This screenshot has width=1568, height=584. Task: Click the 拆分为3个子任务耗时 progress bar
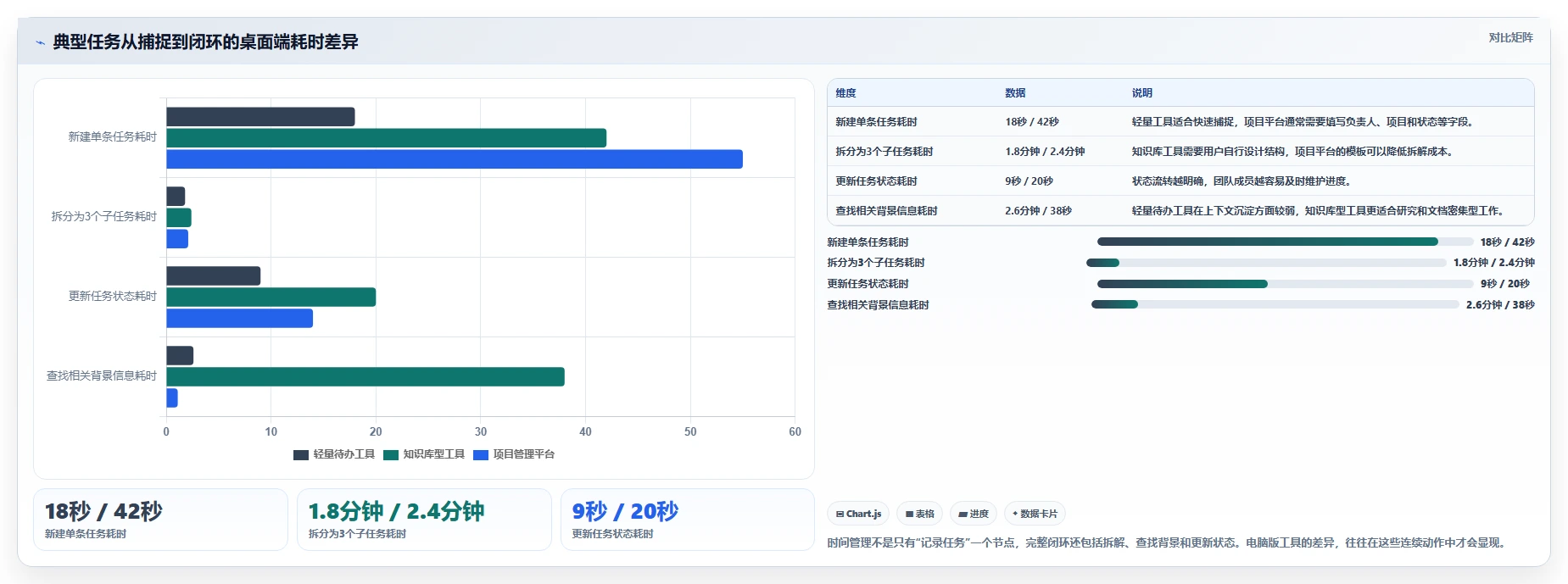(x=1266, y=263)
